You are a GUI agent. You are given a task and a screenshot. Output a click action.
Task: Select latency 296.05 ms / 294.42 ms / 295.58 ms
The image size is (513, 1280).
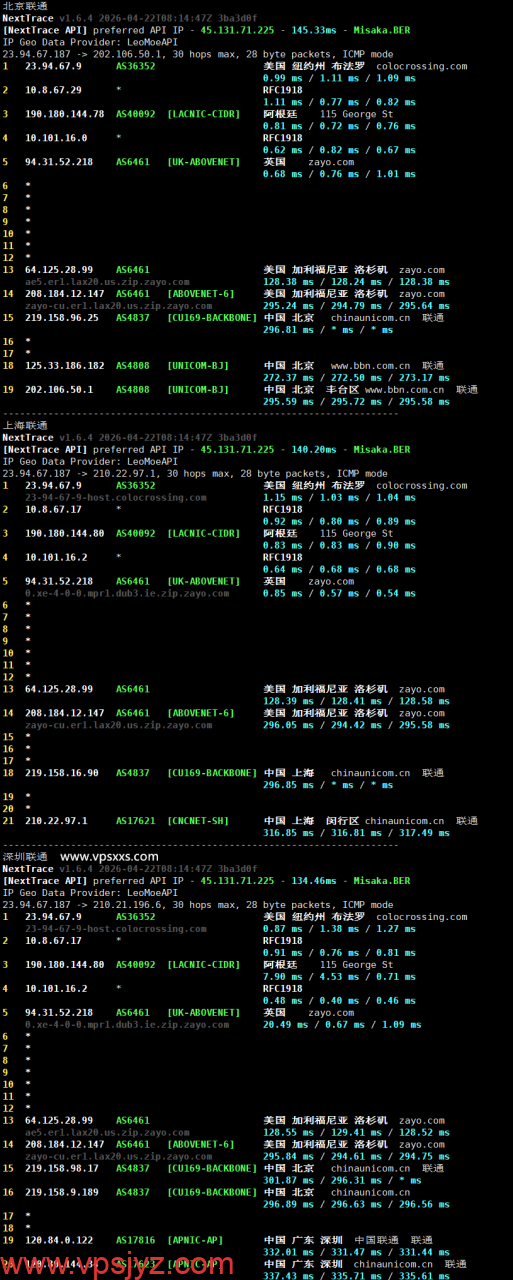coord(357,725)
